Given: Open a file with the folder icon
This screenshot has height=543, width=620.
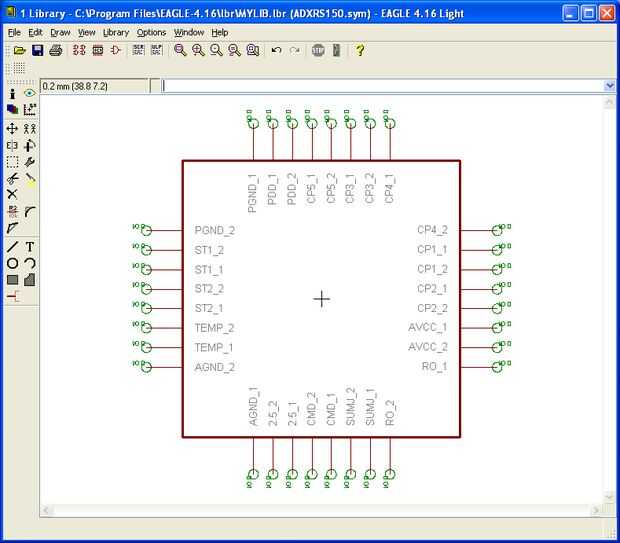Looking at the screenshot, I should click(19, 50).
